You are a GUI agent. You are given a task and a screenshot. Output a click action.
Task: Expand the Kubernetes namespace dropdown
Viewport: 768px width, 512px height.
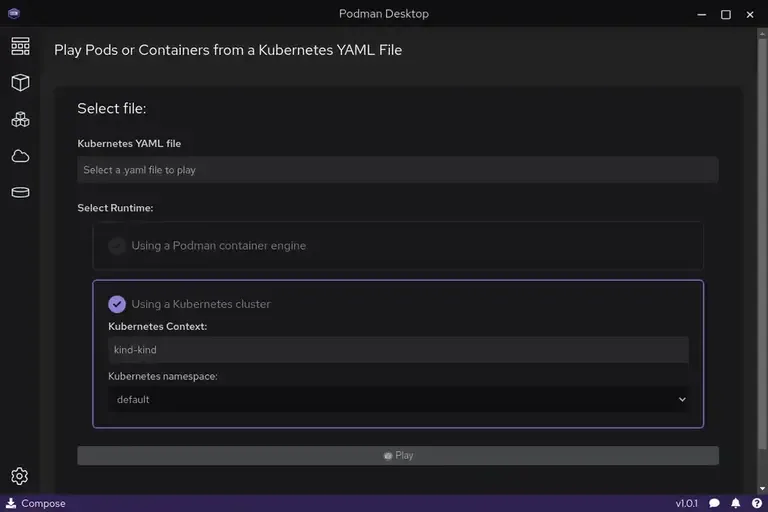pos(398,399)
